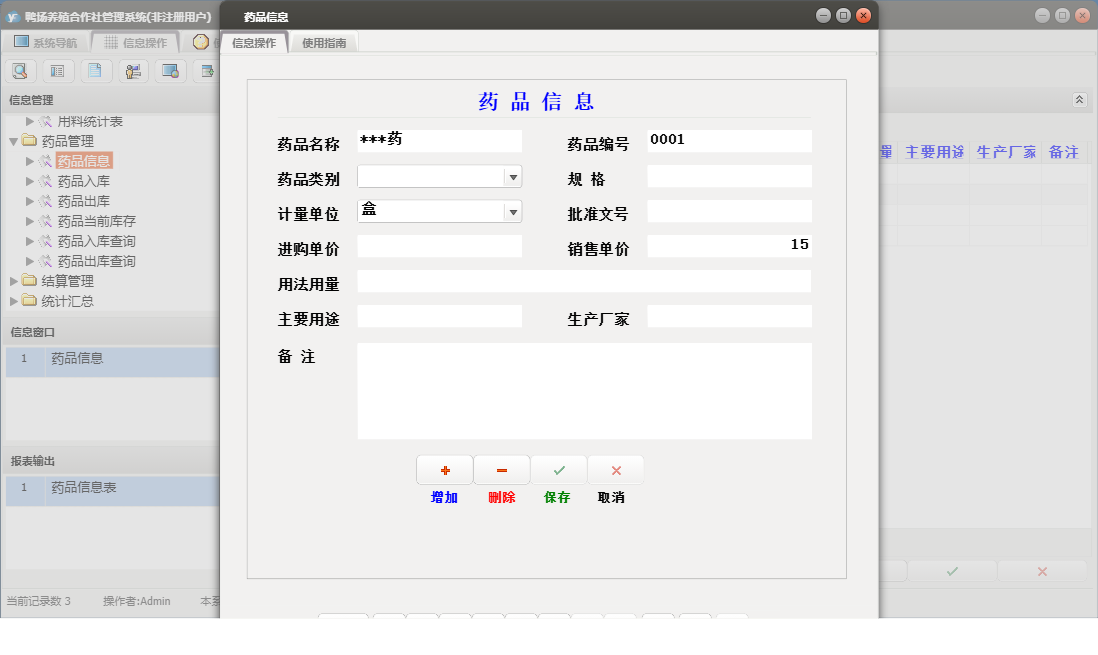Click the red cross 取消 icon
The image size is (1098, 655).
point(616,469)
